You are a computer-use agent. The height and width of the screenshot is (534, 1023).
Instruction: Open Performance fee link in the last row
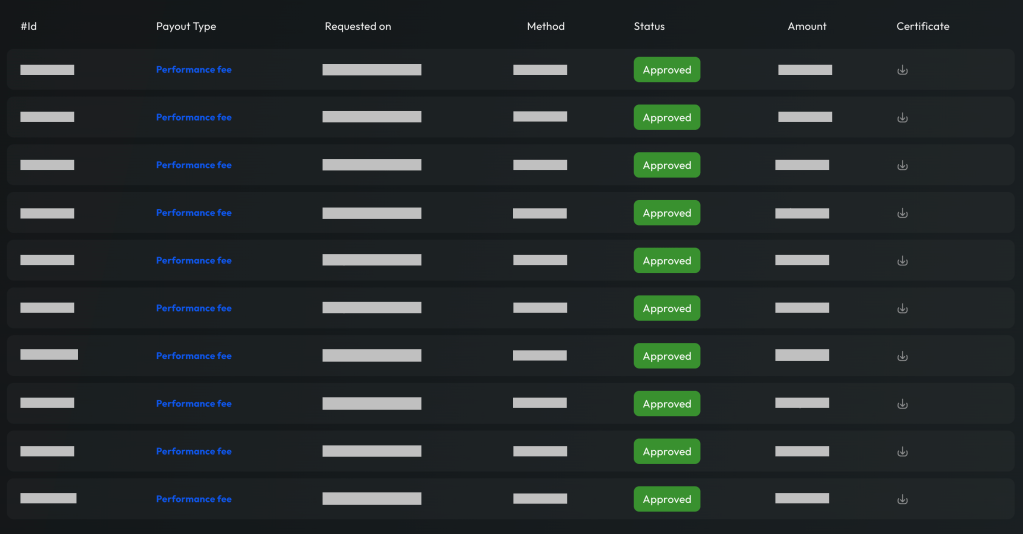[x=193, y=499]
